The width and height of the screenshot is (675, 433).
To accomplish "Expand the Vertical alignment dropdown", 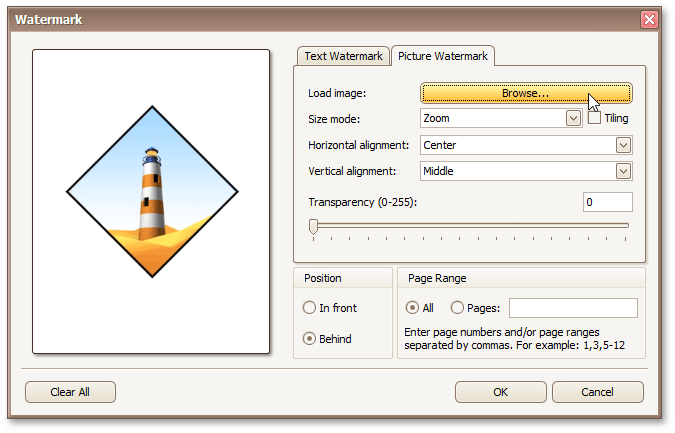I will pos(624,171).
